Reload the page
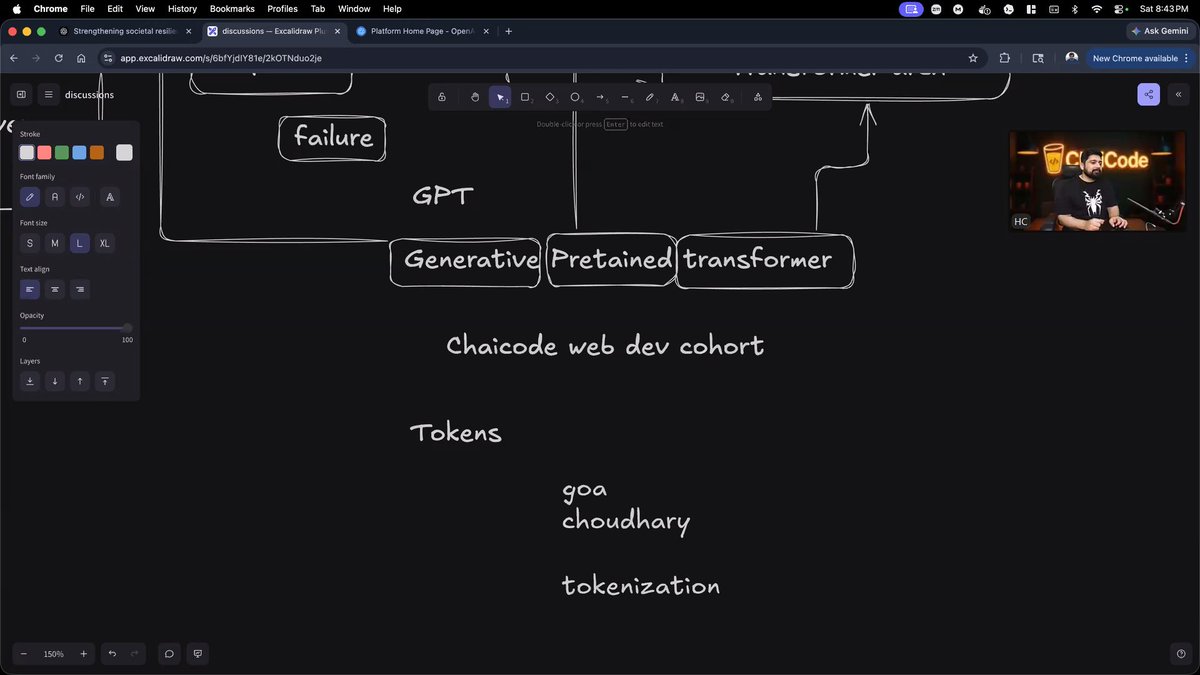Image resolution: width=1200 pixels, height=675 pixels. click(59, 58)
